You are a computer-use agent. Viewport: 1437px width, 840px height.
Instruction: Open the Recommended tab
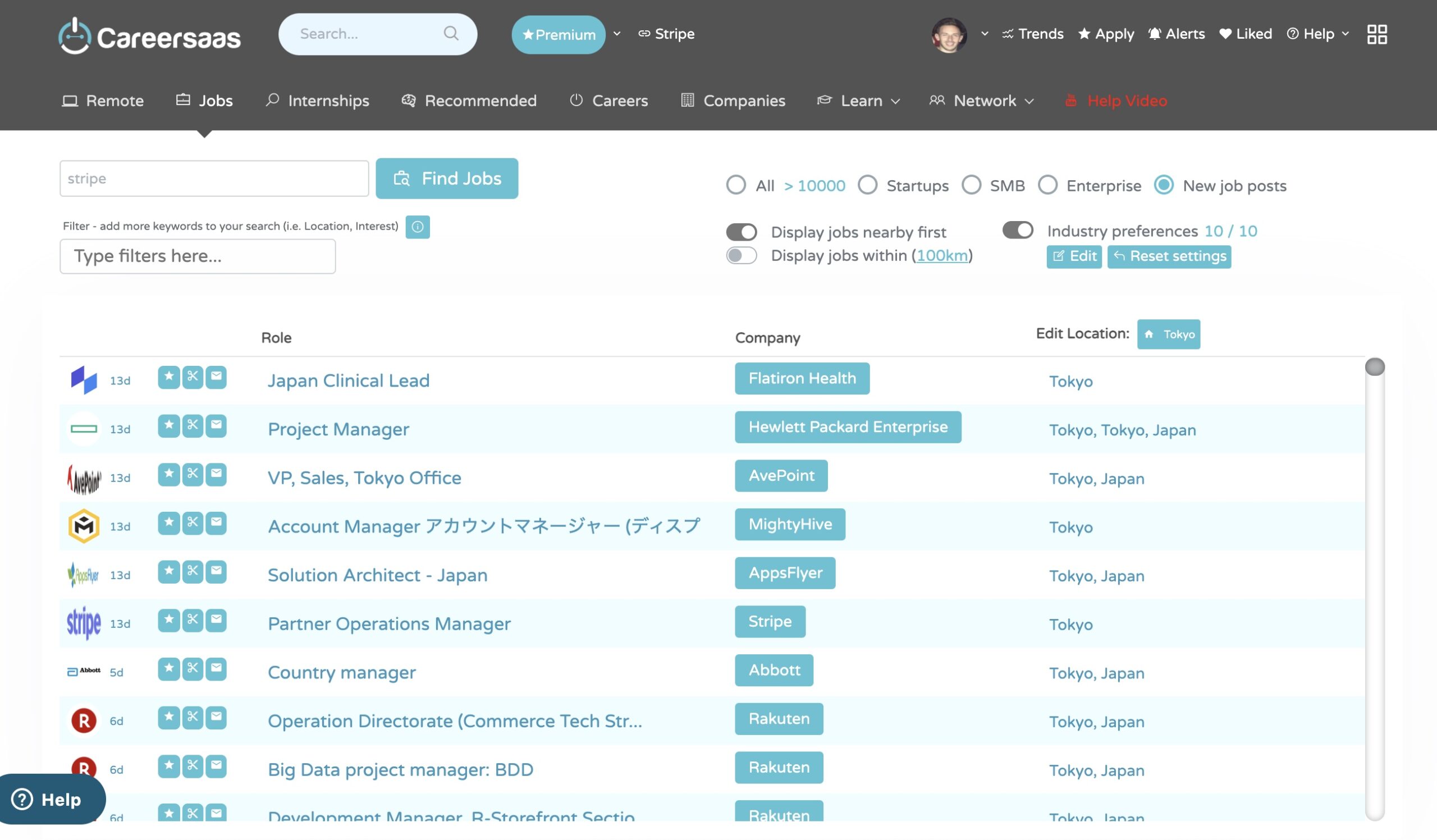tap(469, 101)
